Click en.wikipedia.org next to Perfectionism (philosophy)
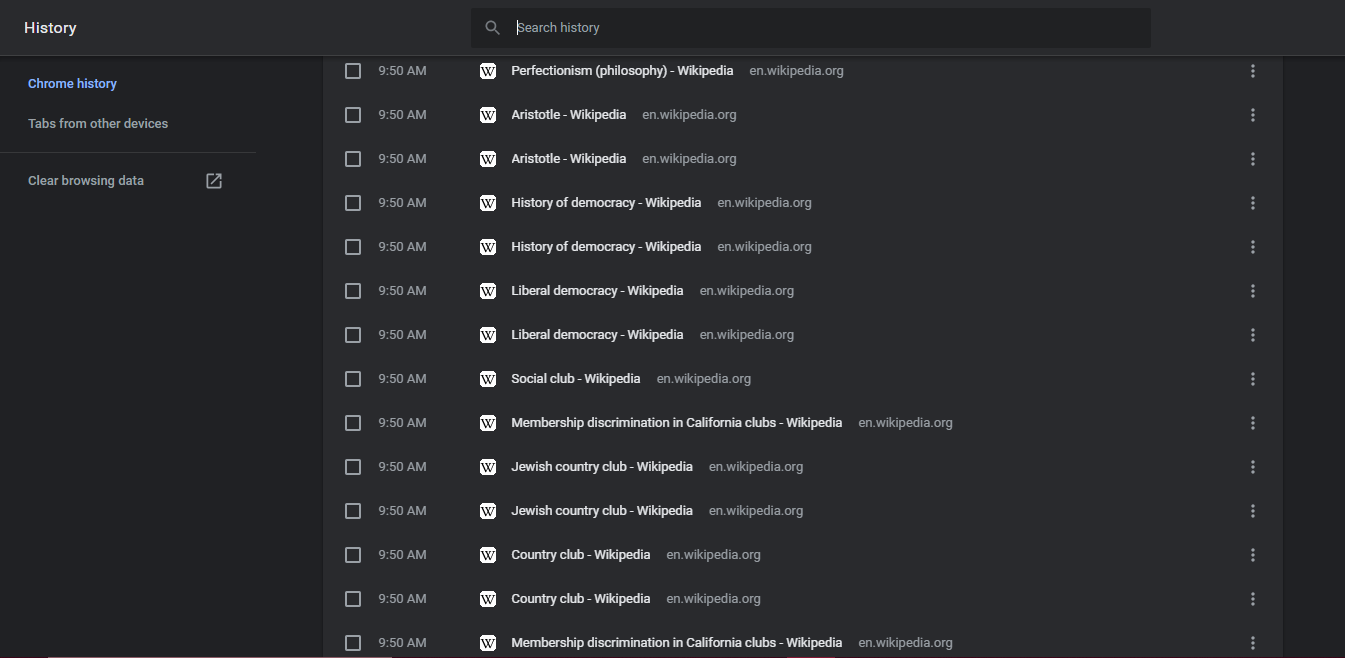The height and width of the screenshot is (658, 1345). 797,71
